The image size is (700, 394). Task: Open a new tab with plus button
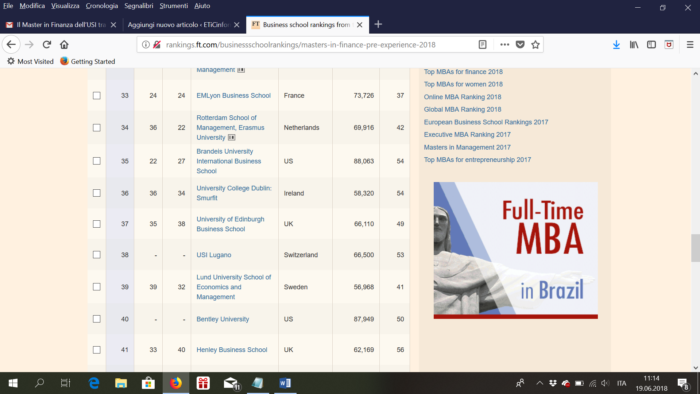point(378,25)
